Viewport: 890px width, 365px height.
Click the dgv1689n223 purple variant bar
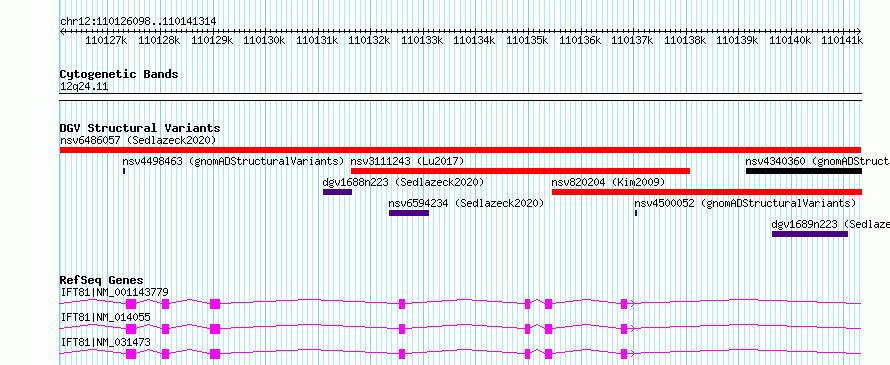tap(810, 234)
